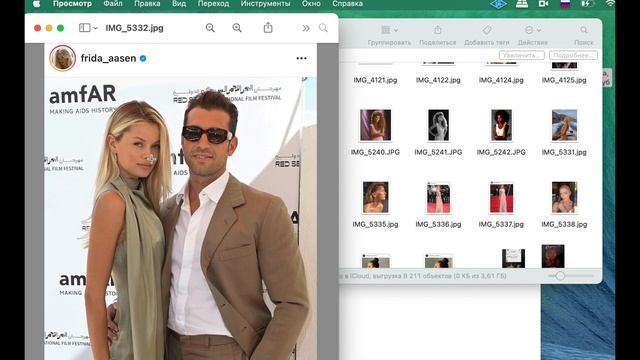Click the blue diamond menu bar icon
Screen dimensions: 640x360
coord(498,4)
